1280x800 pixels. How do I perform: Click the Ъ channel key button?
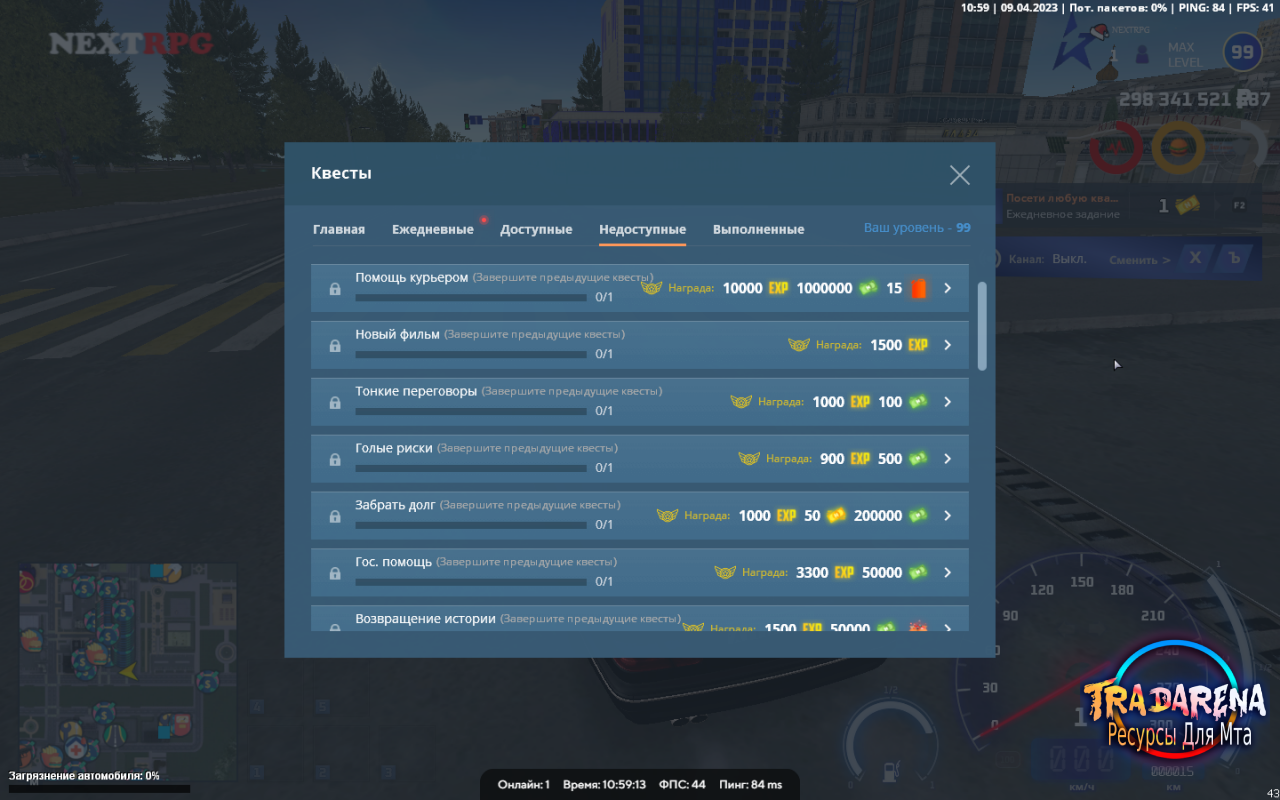tap(1235, 258)
